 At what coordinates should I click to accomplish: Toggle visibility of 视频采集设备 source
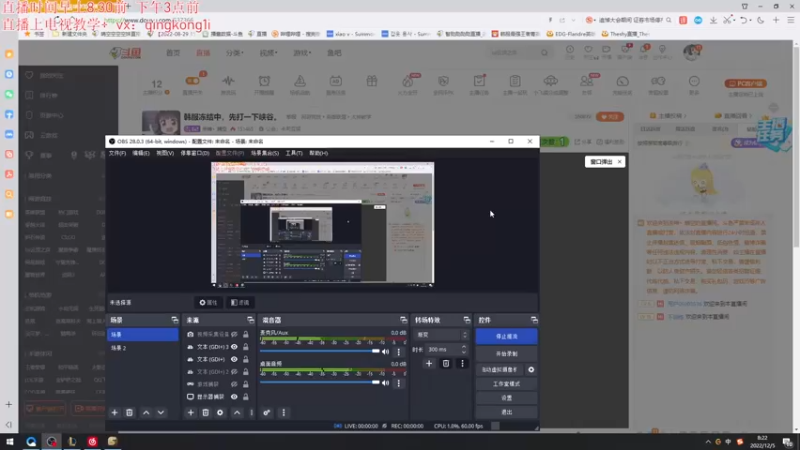(x=234, y=334)
